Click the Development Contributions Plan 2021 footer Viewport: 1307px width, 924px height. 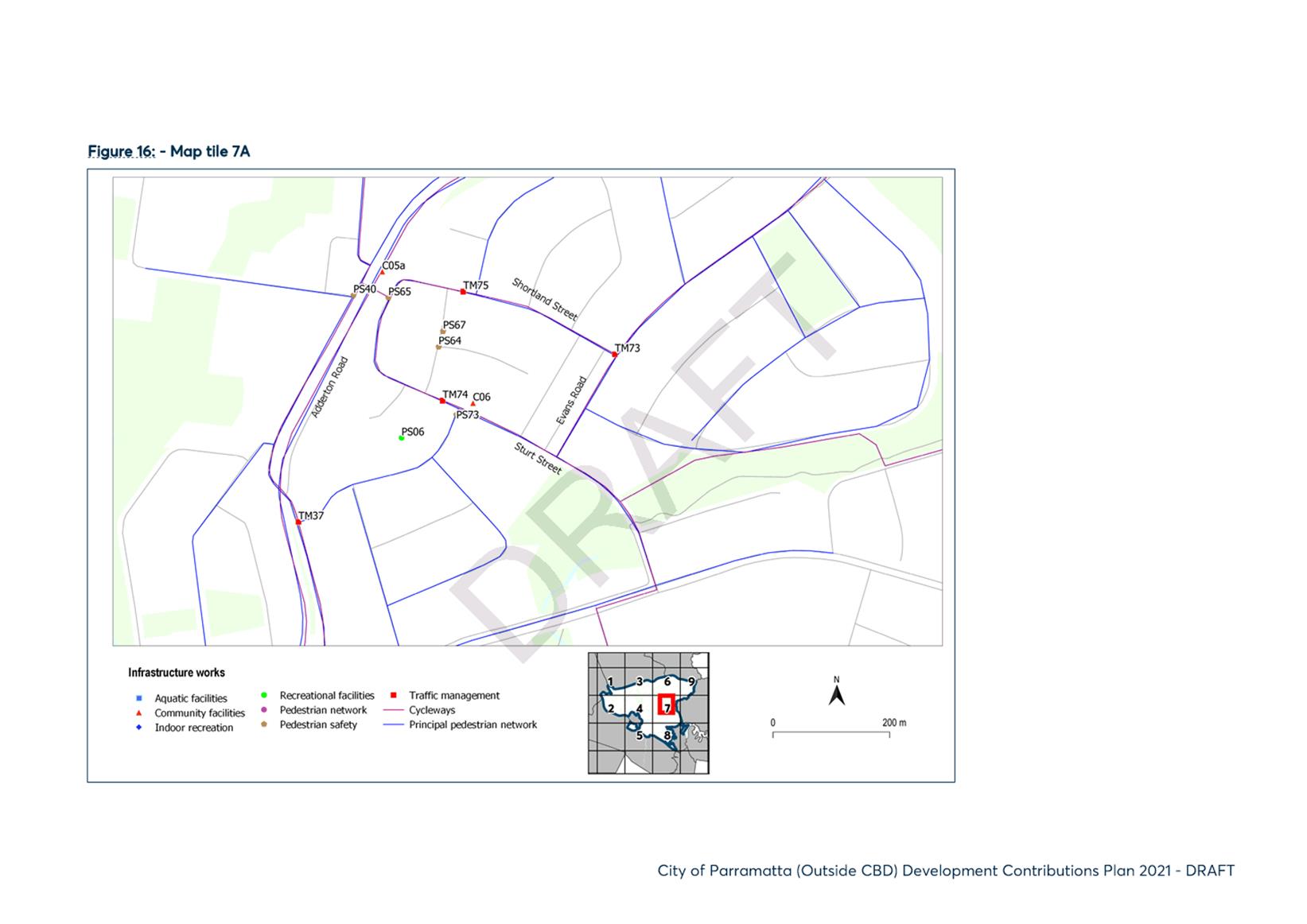point(946,871)
